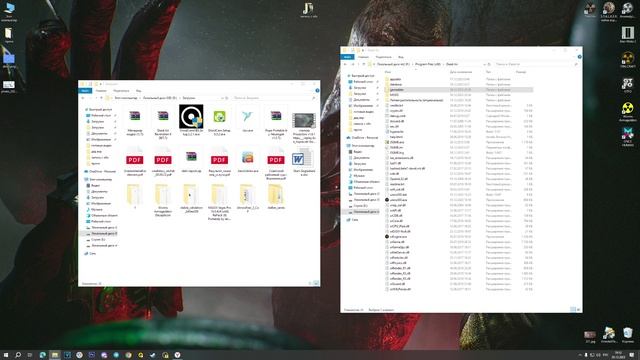Open the yellow radiation icon below the GTO shortcut
640x360 pixels.
(x=627, y=111)
